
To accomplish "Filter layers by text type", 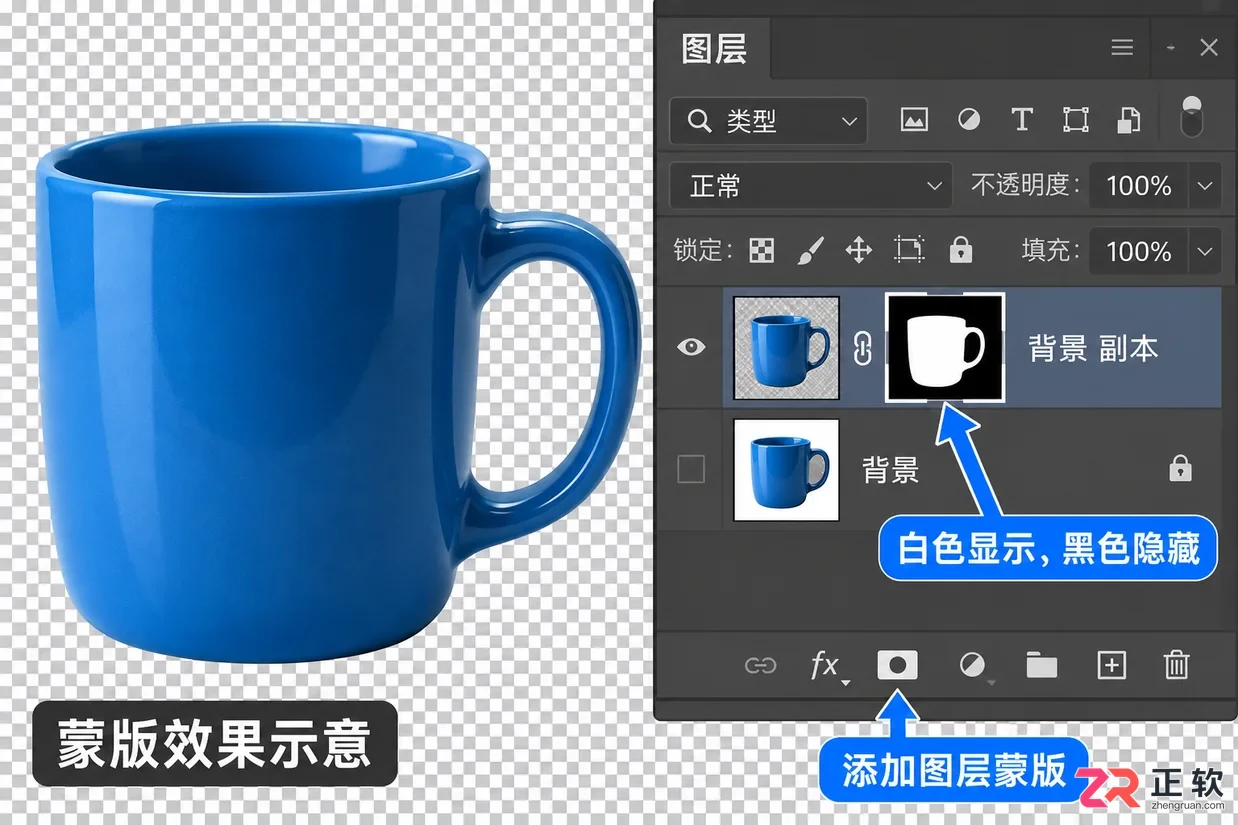I will [1021, 121].
